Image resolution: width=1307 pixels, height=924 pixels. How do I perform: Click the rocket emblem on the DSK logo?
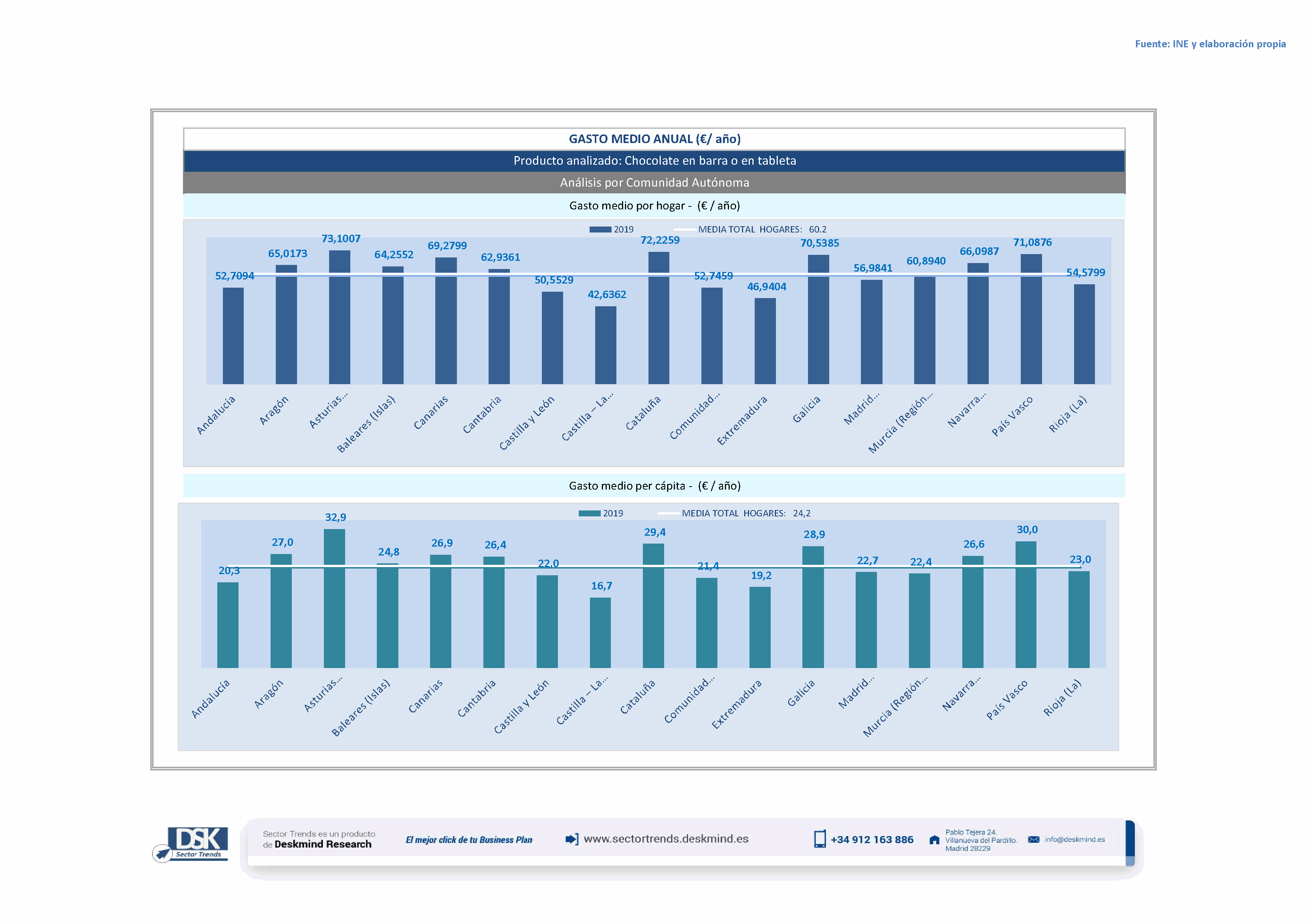click(163, 854)
